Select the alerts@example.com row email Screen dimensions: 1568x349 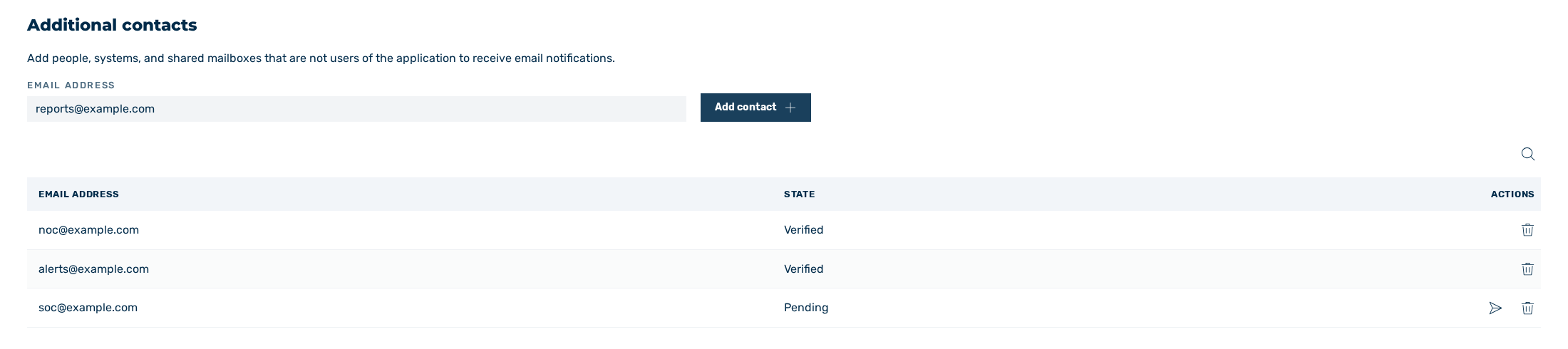[93, 269]
